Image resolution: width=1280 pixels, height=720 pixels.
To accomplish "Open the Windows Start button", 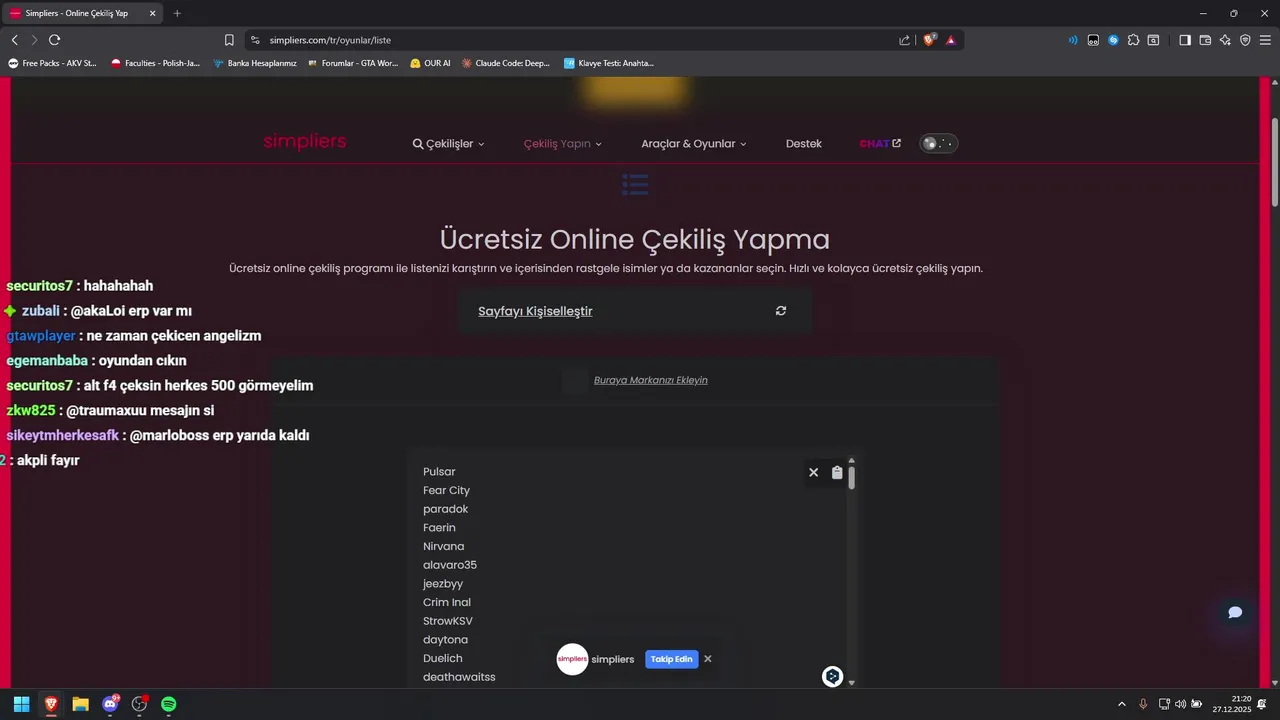I will 21,704.
